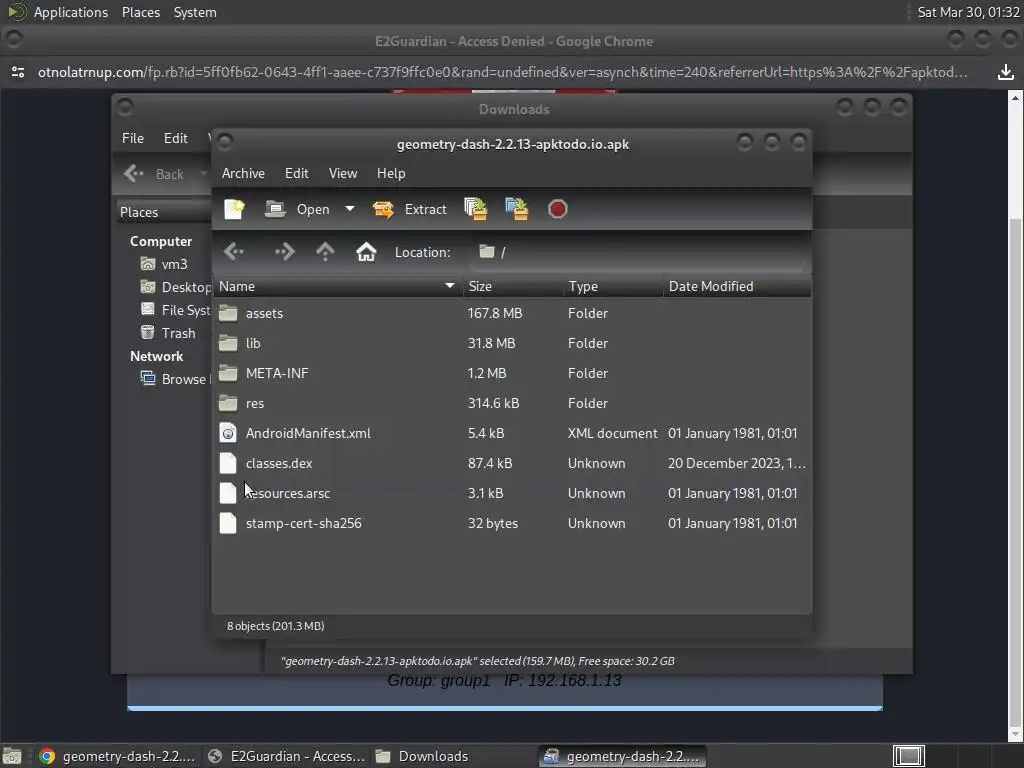The height and width of the screenshot is (768, 1024).
Task: Click the Add Folder icon in toolbar
Action: (x=517, y=209)
